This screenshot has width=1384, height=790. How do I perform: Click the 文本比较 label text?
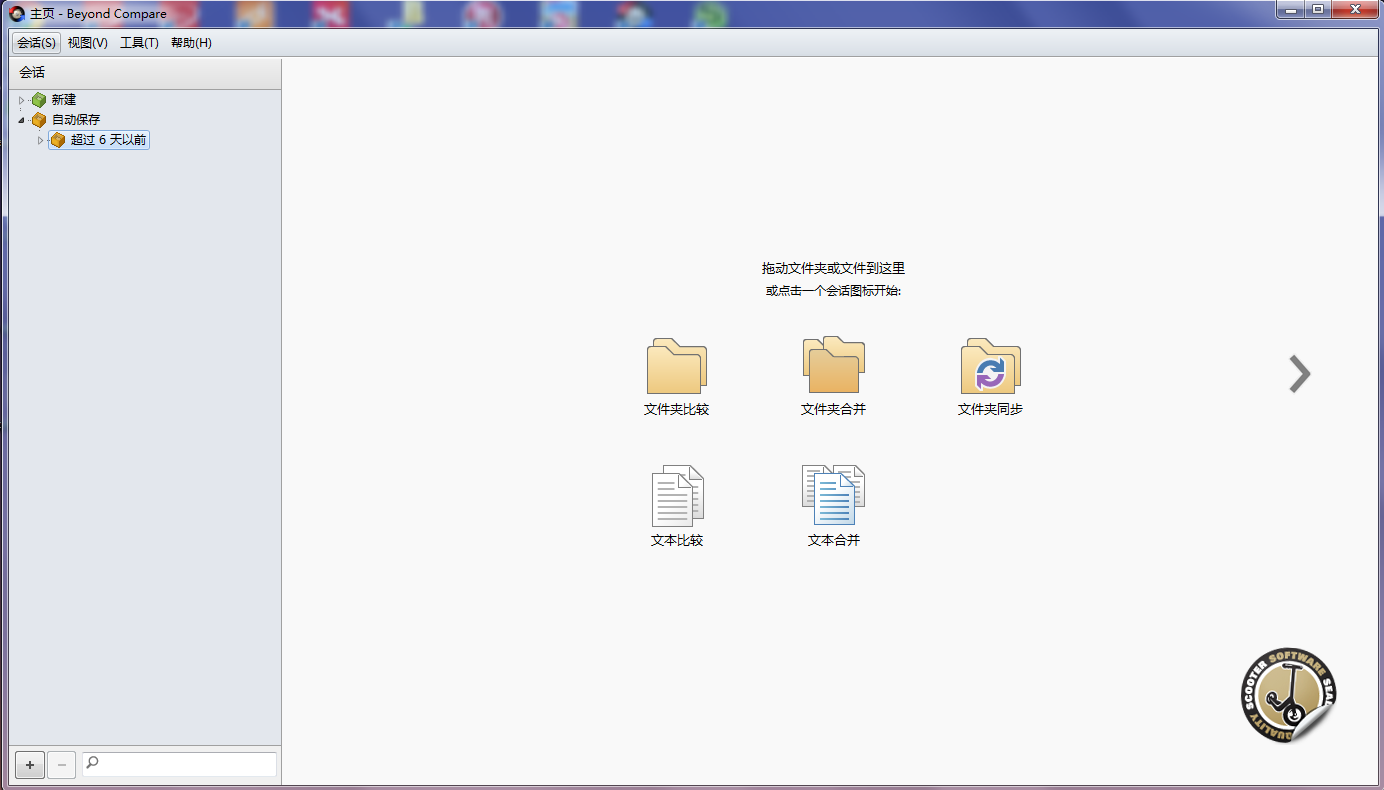pos(677,540)
